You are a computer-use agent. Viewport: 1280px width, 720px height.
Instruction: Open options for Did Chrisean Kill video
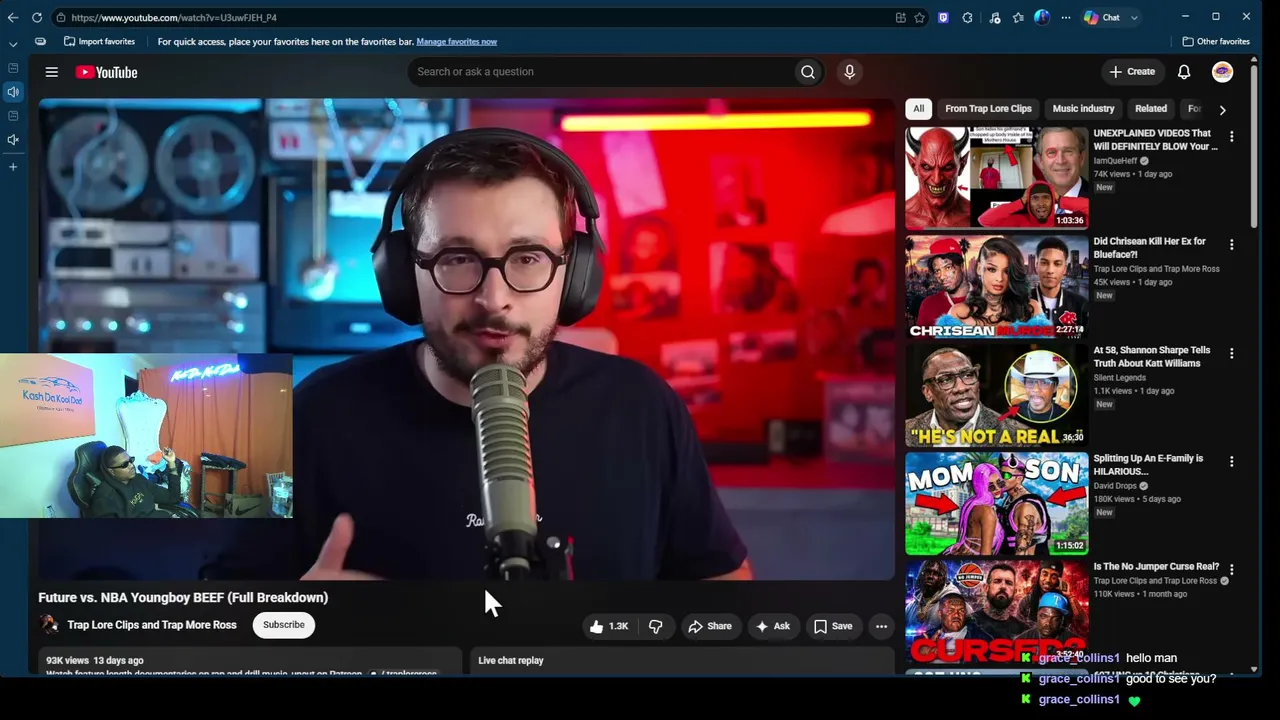(x=1232, y=245)
